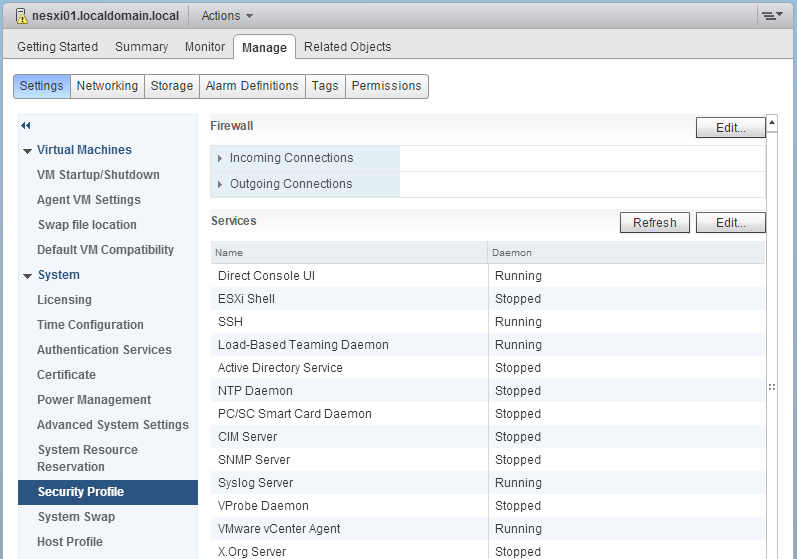This screenshot has height=559, width=797.
Task: Open the Actions dropdown menu
Action: tap(227, 16)
